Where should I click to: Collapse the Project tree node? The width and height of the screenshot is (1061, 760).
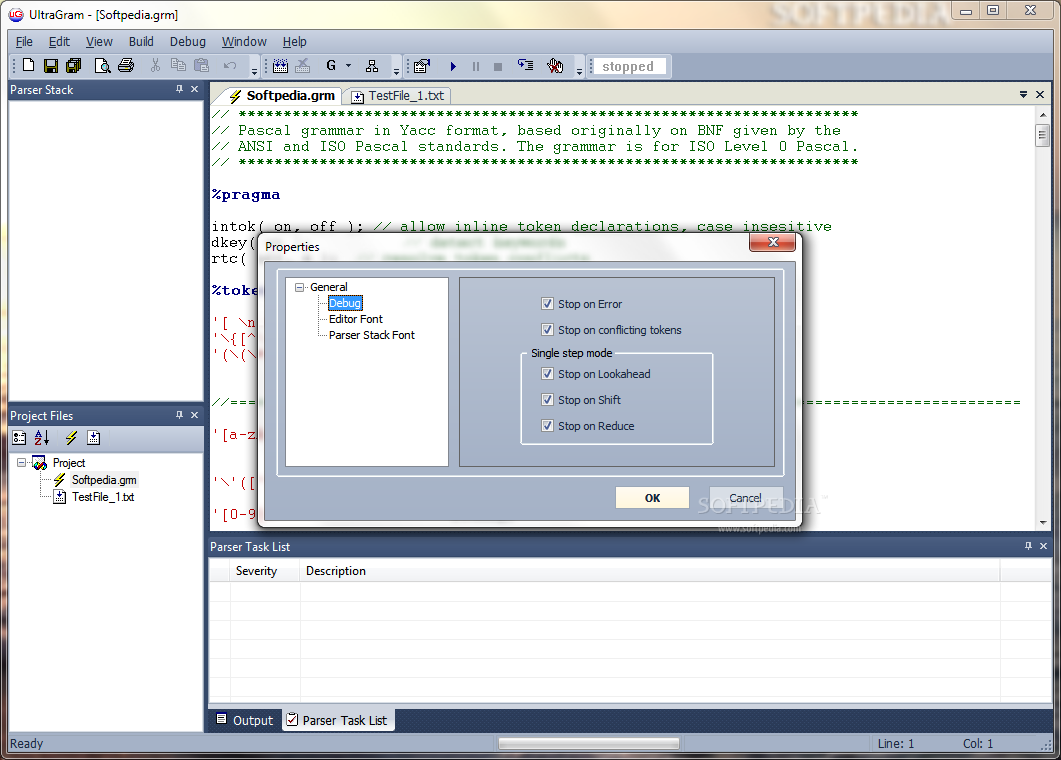[21, 463]
